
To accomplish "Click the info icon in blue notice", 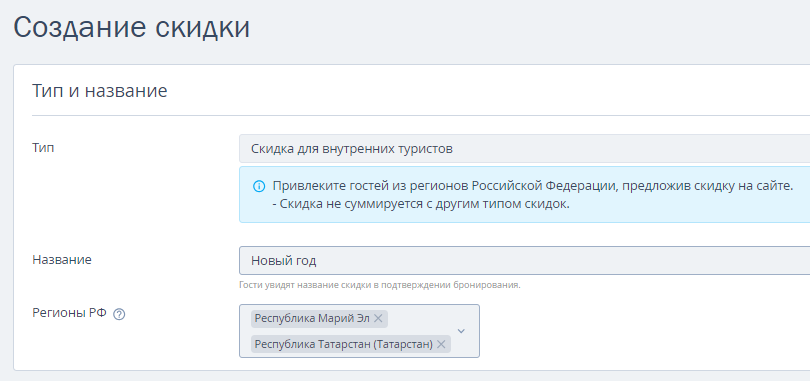I will (x=259, y=186).
